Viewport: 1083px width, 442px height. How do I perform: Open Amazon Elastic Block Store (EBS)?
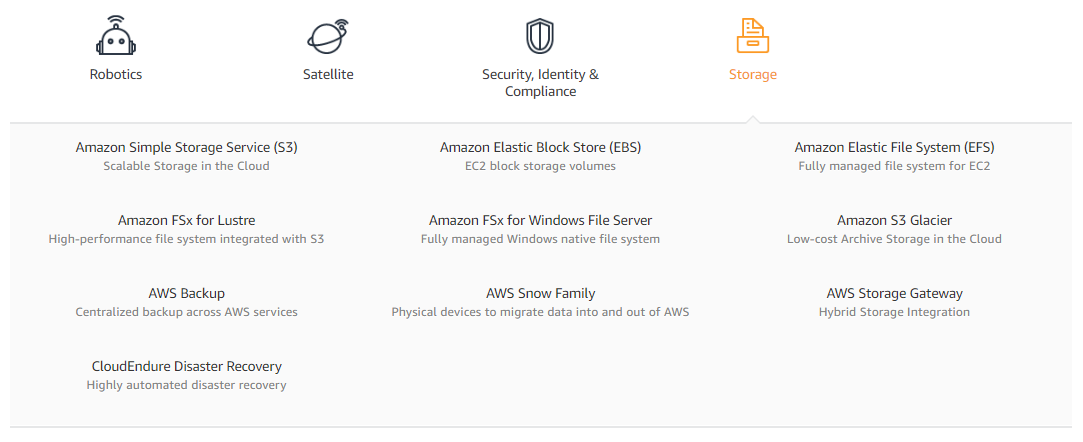point(540,147)
